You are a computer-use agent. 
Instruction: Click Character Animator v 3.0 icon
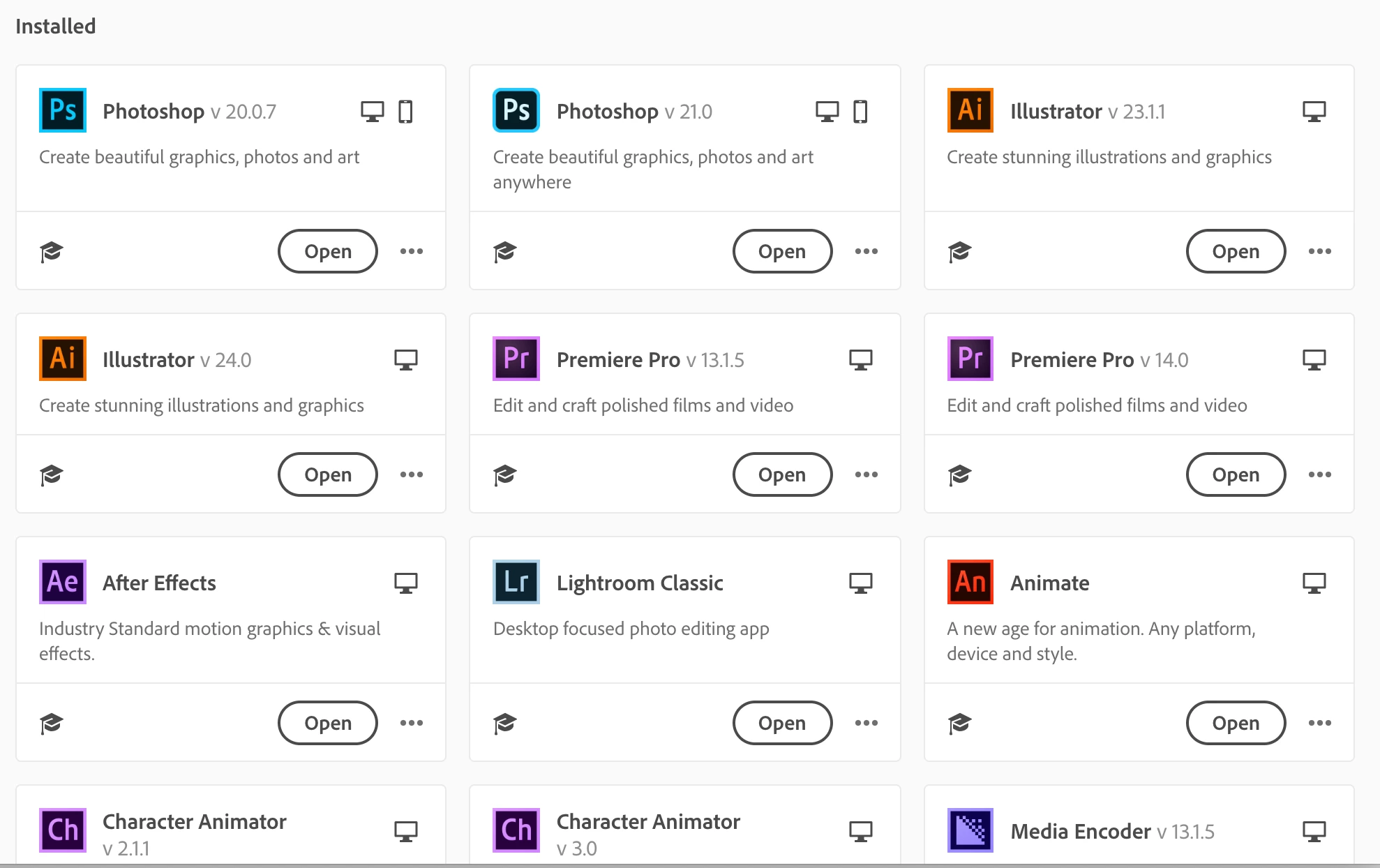coord(516,830)
